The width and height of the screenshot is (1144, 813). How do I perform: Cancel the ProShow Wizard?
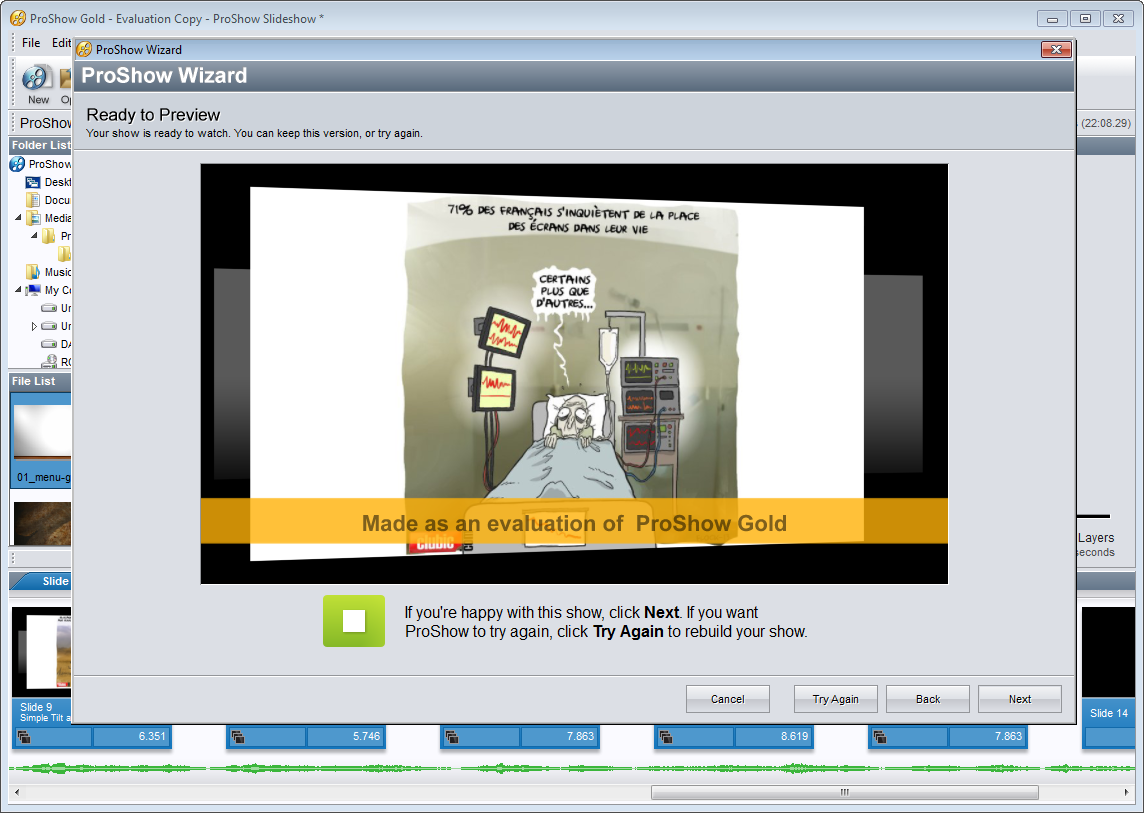727,699
